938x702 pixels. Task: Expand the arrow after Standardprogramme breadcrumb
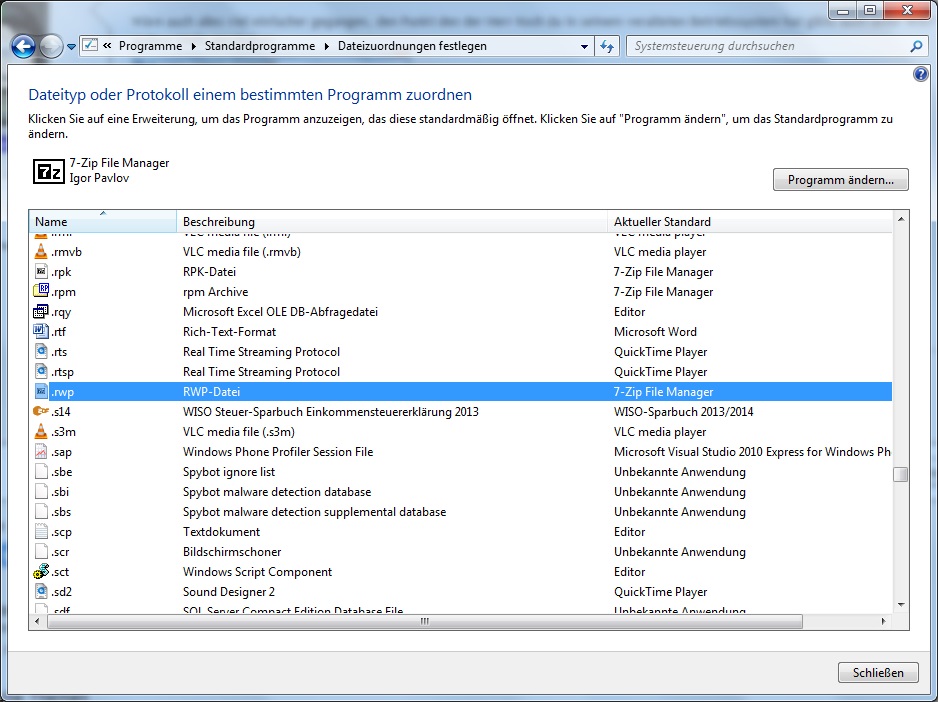327,46
